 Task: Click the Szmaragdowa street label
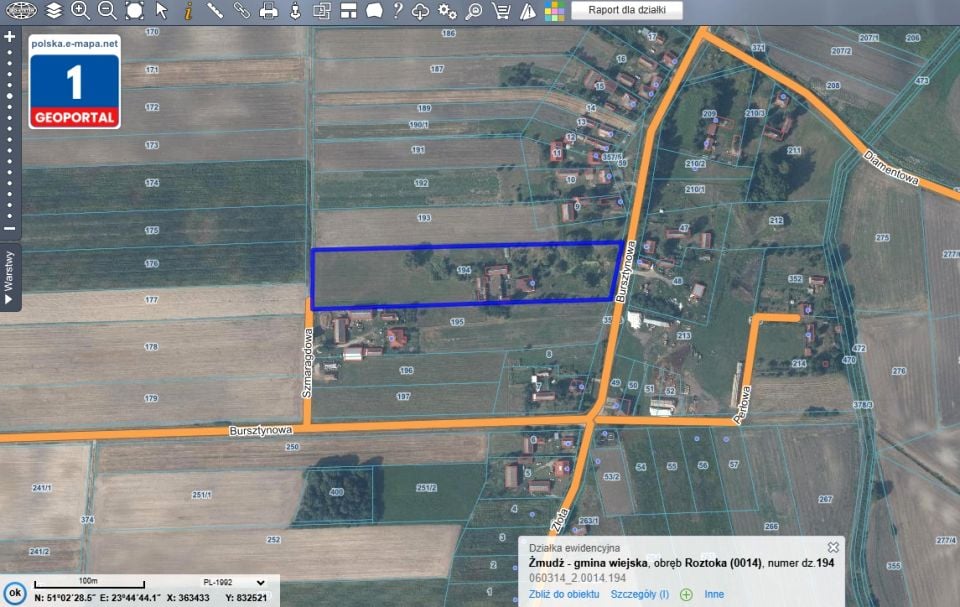[307, 363]
